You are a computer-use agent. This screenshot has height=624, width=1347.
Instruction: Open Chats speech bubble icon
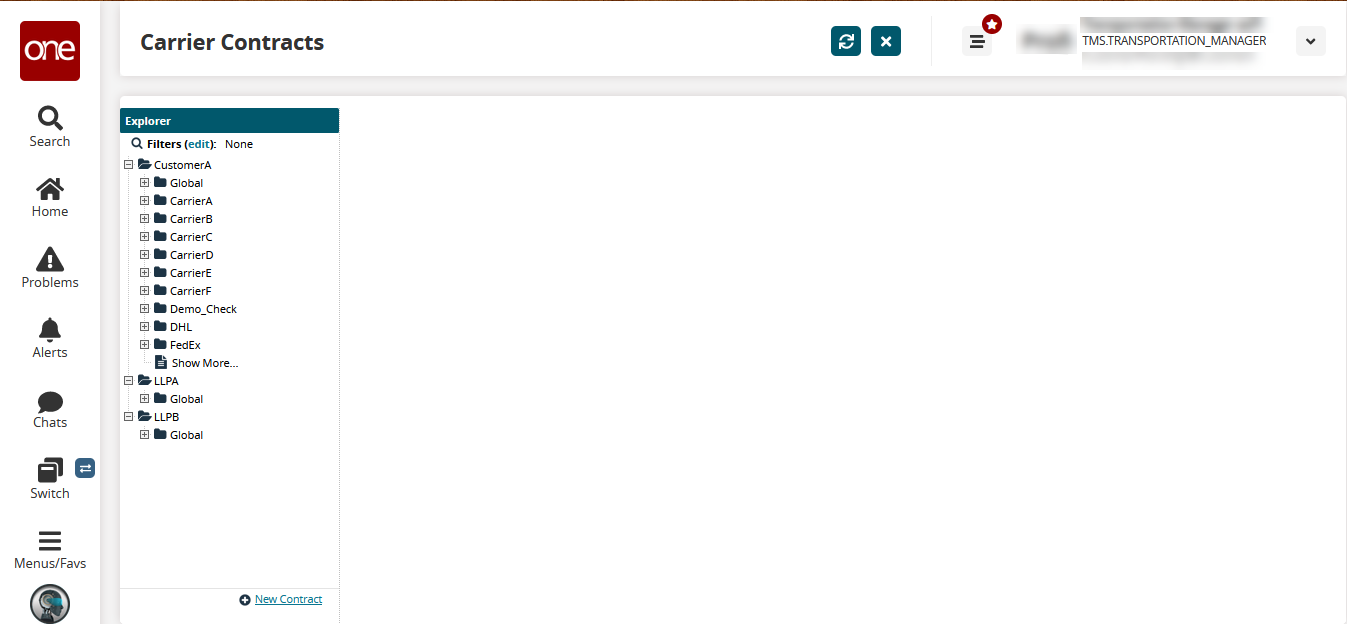pyautogui.click(x=50, y=402)
